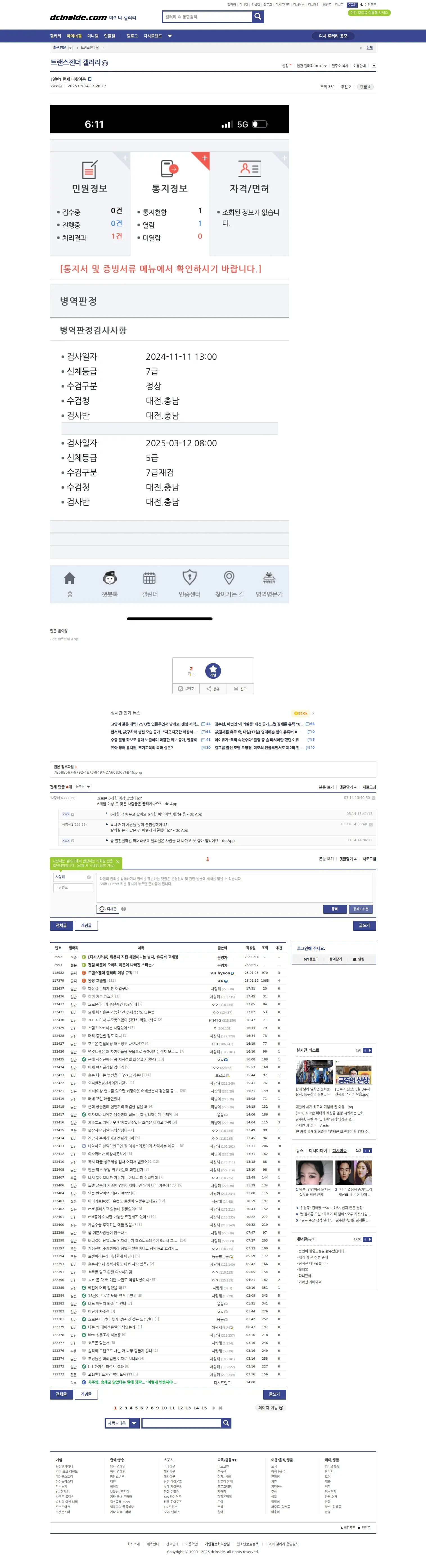The width and height of the screenshot is (426, 1568).
Task: Switch to 디시미디어 tab in news panel
Action: [x=318, y=1150]
